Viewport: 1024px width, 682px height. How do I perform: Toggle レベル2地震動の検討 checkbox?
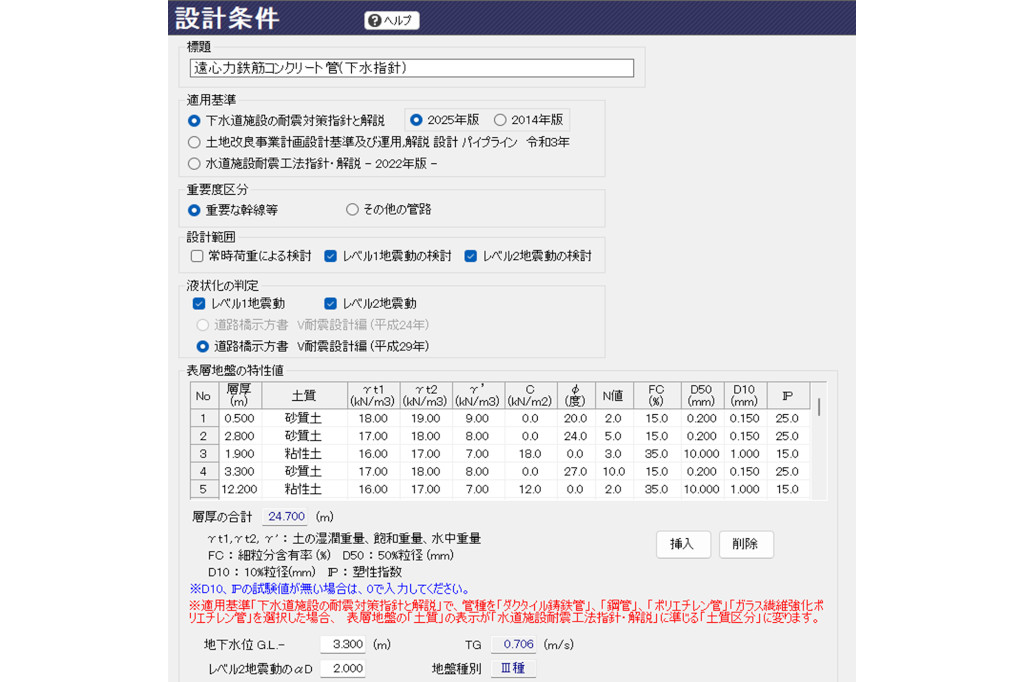[471, 256]
